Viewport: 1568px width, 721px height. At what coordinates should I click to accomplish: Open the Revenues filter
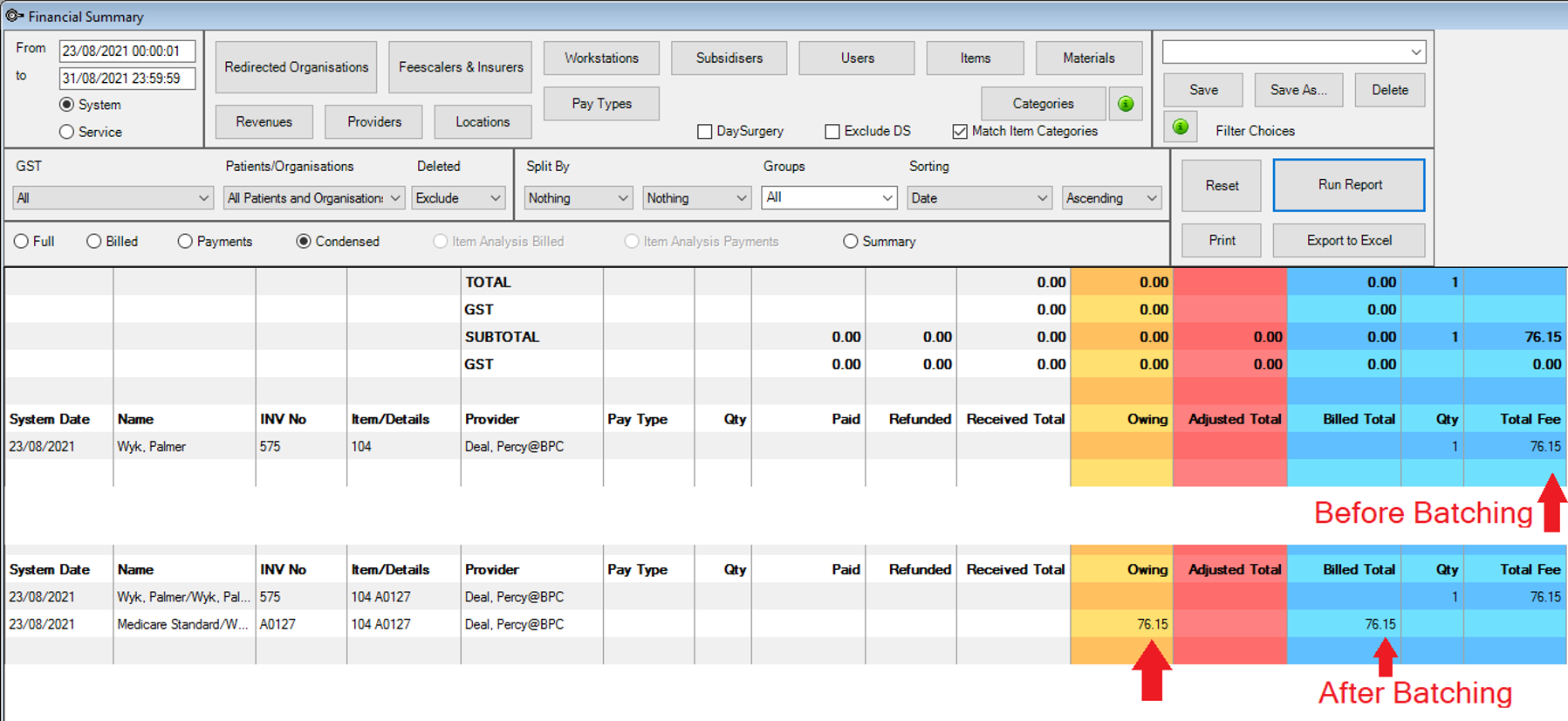point(264,122)
